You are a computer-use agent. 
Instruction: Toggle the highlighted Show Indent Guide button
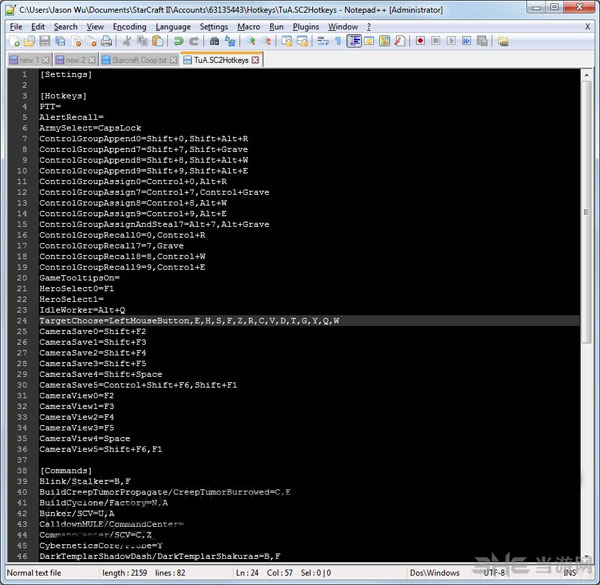coord(354,41)
